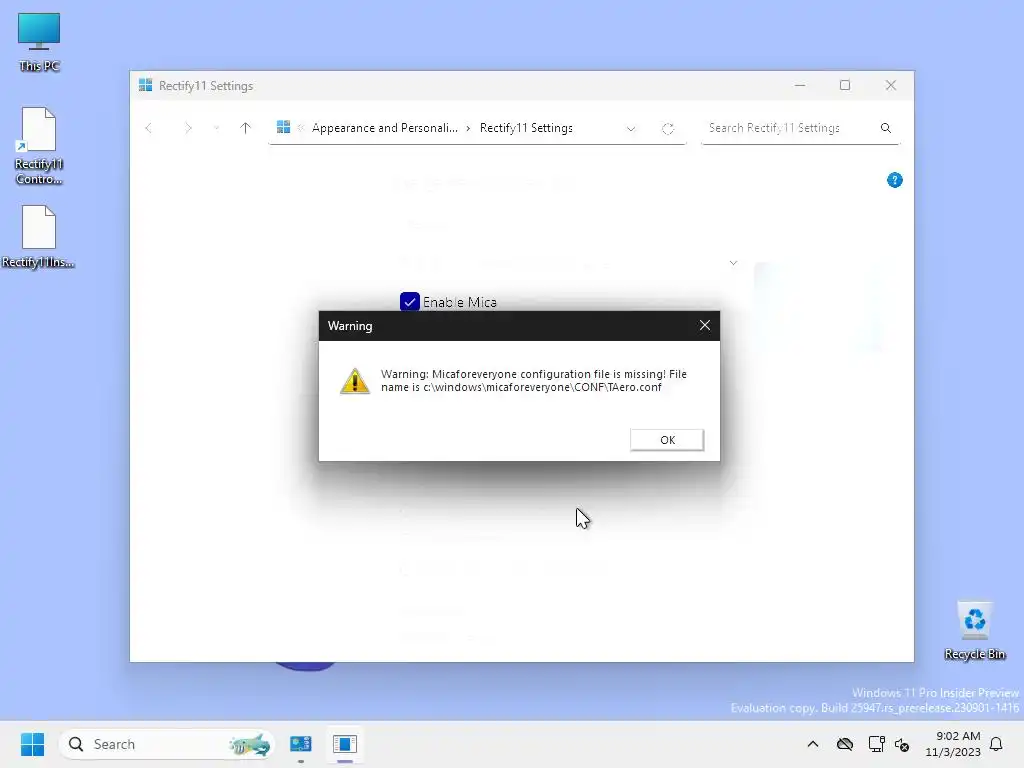Toggle the Enable Mica checkbox
This screenshot has height=768, width=1024.
[x=409, y=302]
